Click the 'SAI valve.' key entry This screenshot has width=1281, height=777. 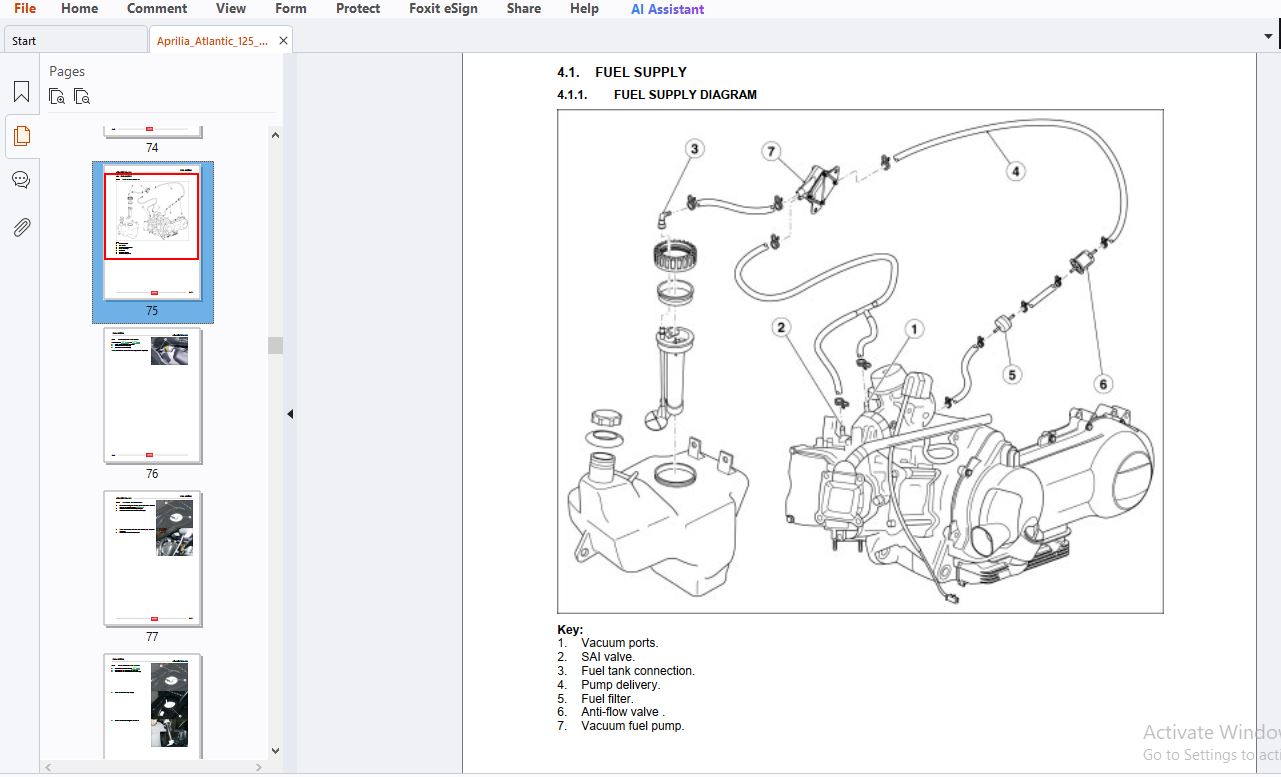(608, 657)
